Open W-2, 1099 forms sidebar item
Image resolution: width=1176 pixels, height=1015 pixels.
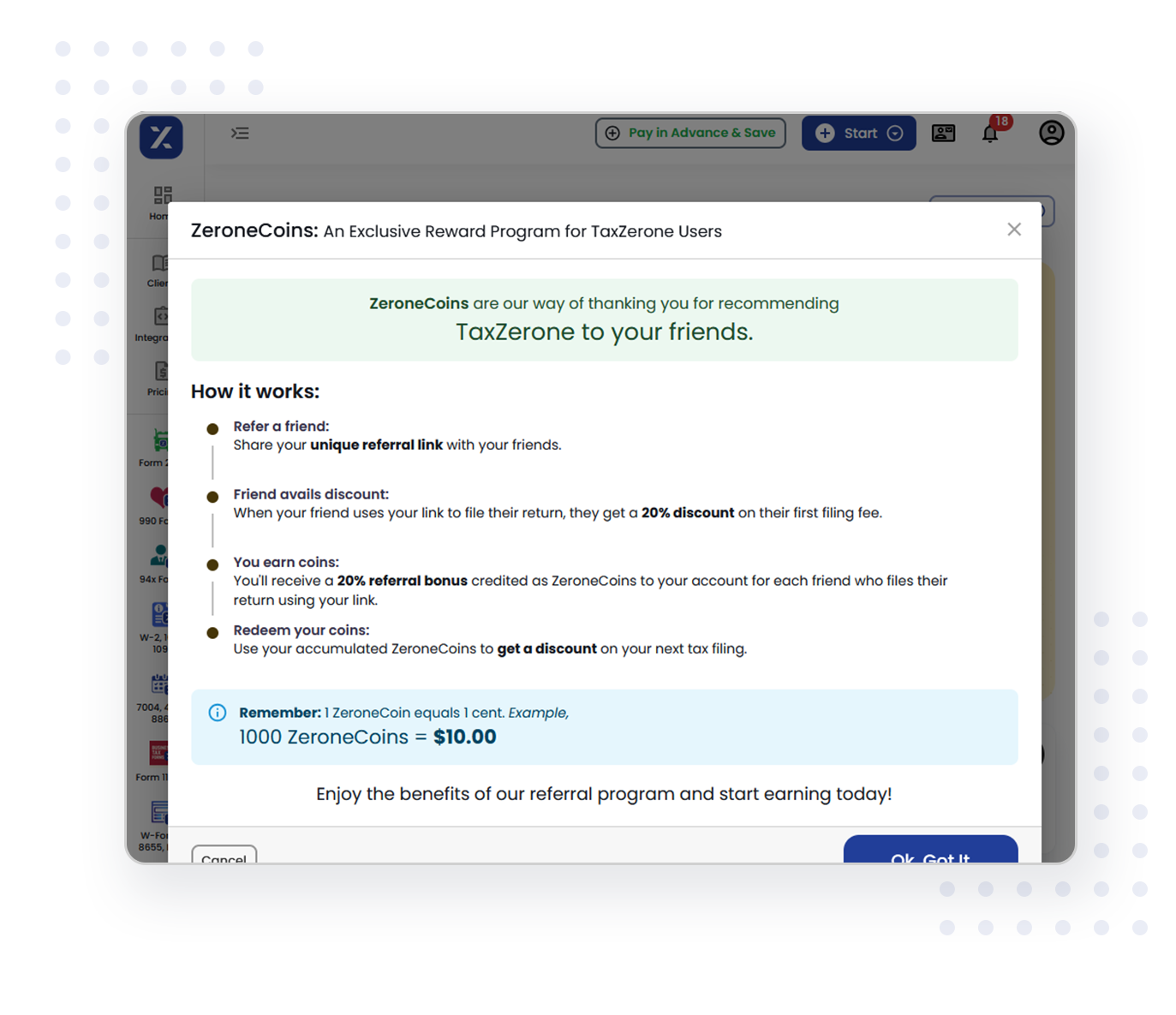point(158,621)
